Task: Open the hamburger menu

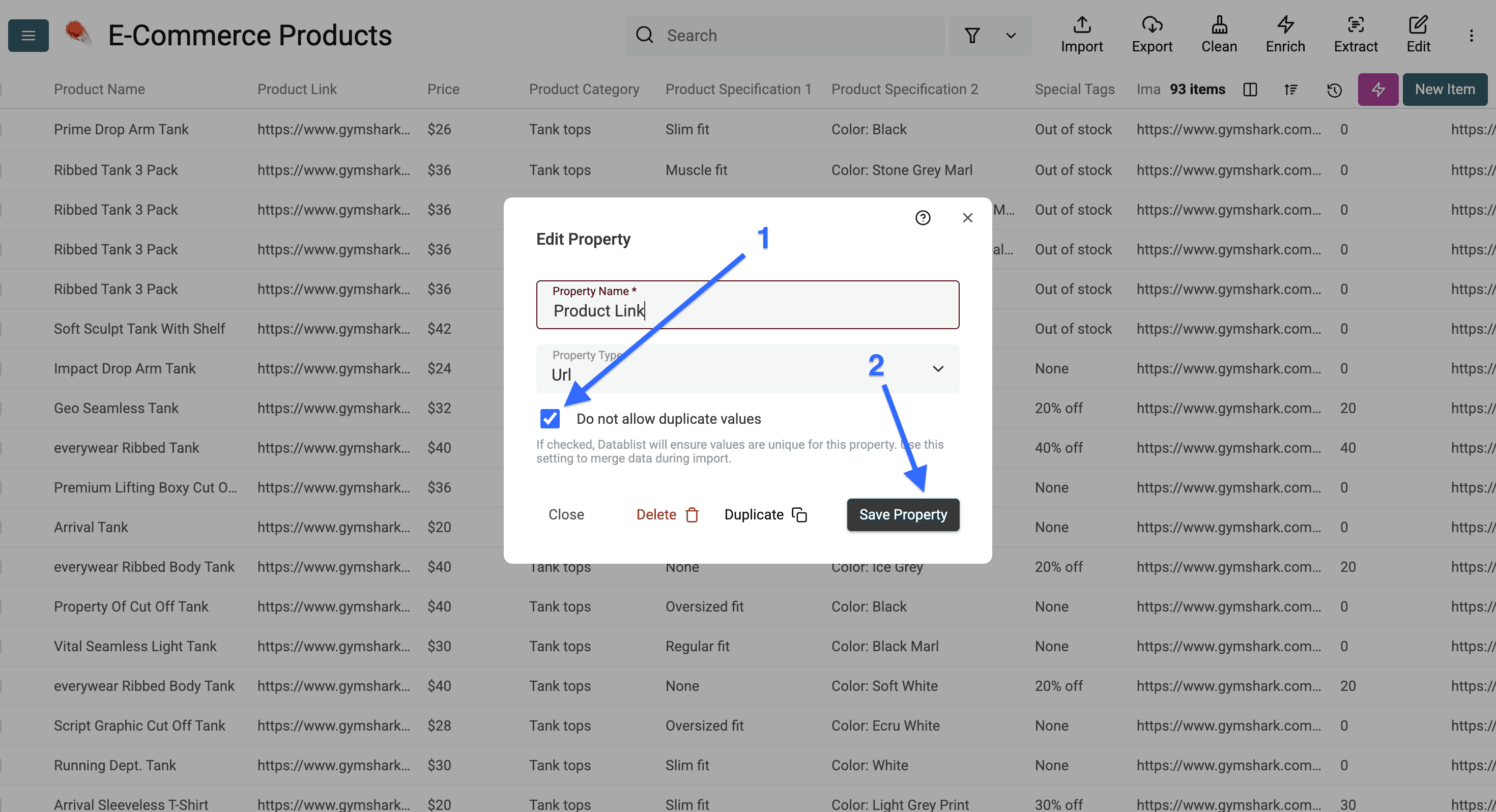Action: click(28, 36)
